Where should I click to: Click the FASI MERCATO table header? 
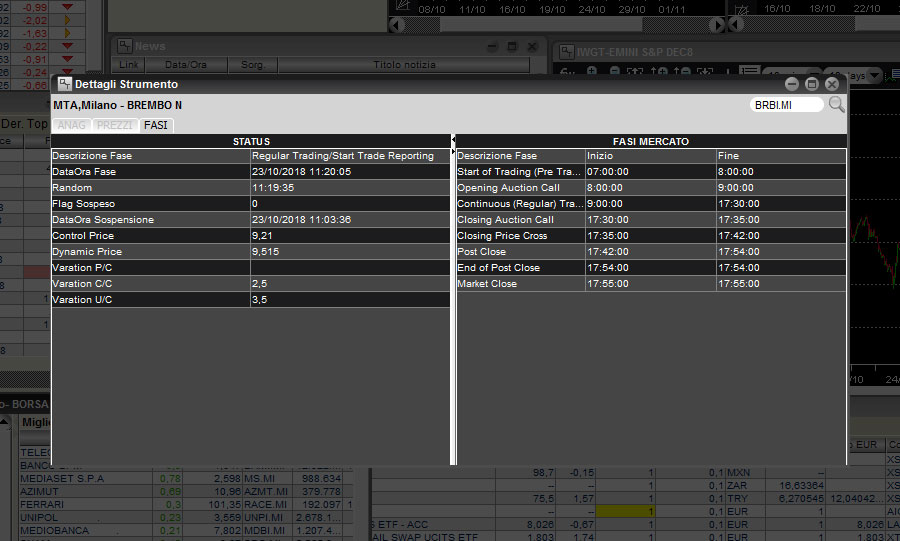(651, 141)
